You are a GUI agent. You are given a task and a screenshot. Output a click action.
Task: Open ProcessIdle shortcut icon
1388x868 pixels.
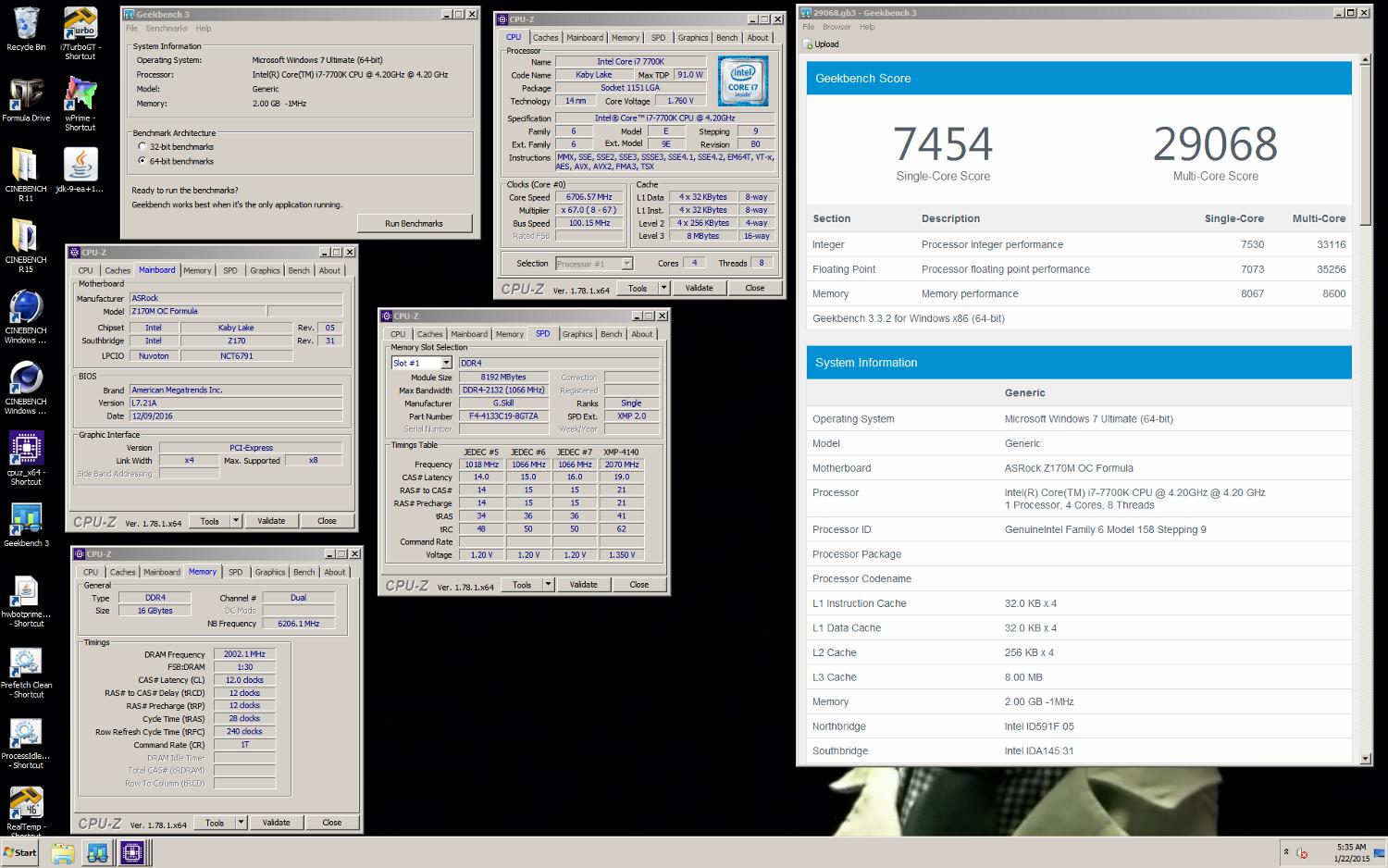[x=26, y=743]
